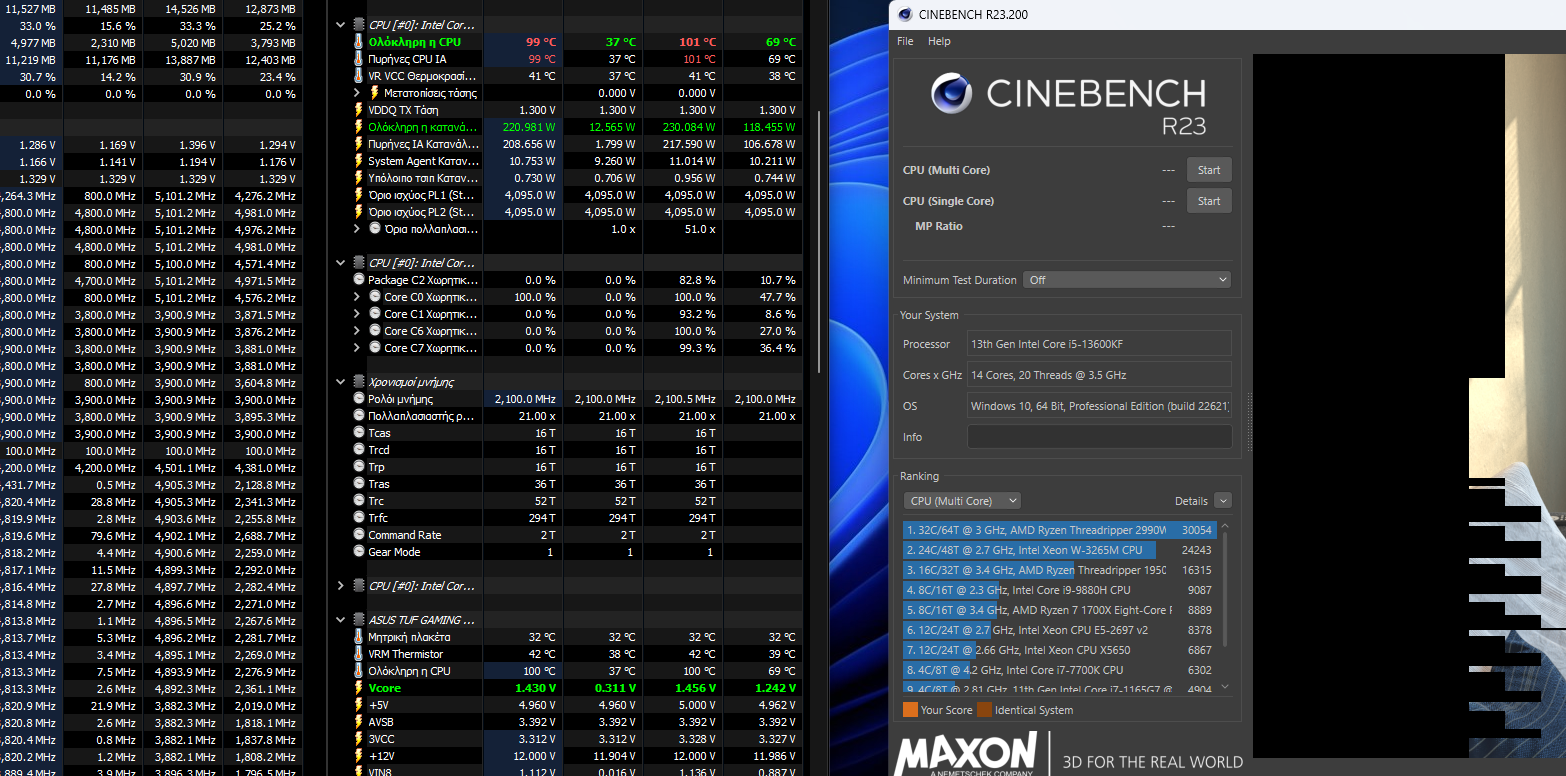Click the chip icon of ASUS TUF GAMING header
This screenshot has height=776, width=1566.
coord(359,620)
